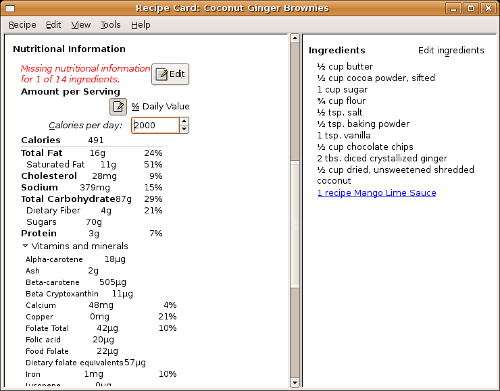The width and height of the screenshot is (500, 391).
Task: Open the Edit menu
Action: pyautogui.click(x=53, y=25)
